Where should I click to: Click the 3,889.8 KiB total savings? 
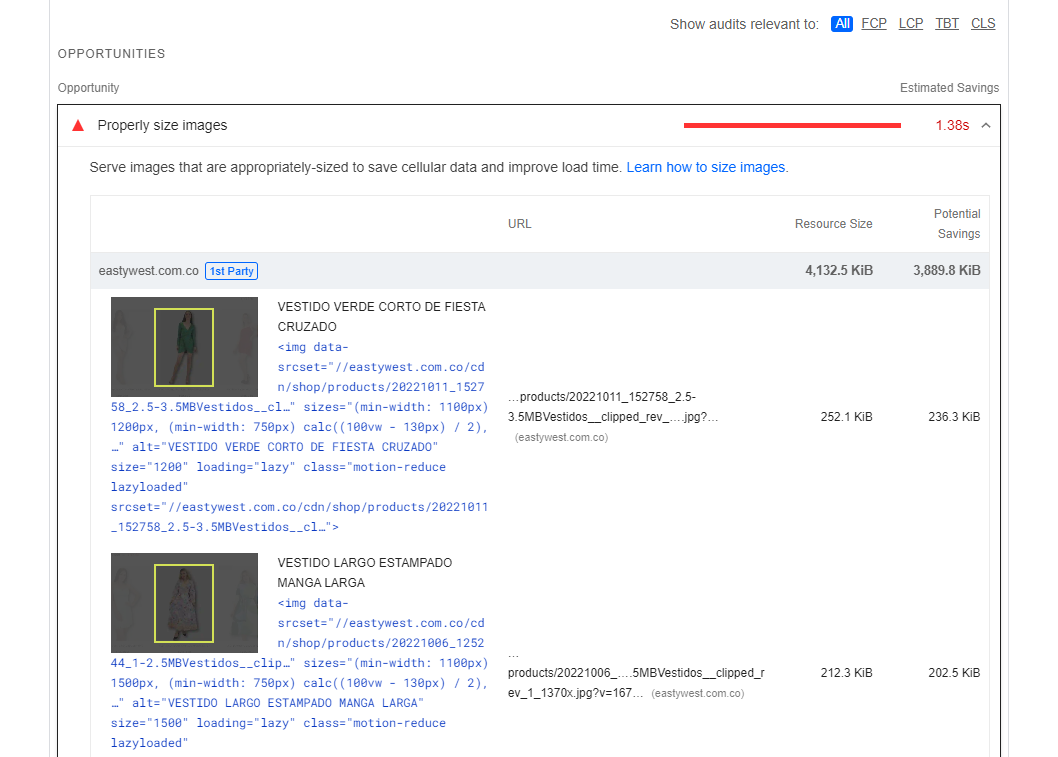[x=947, y=271]
